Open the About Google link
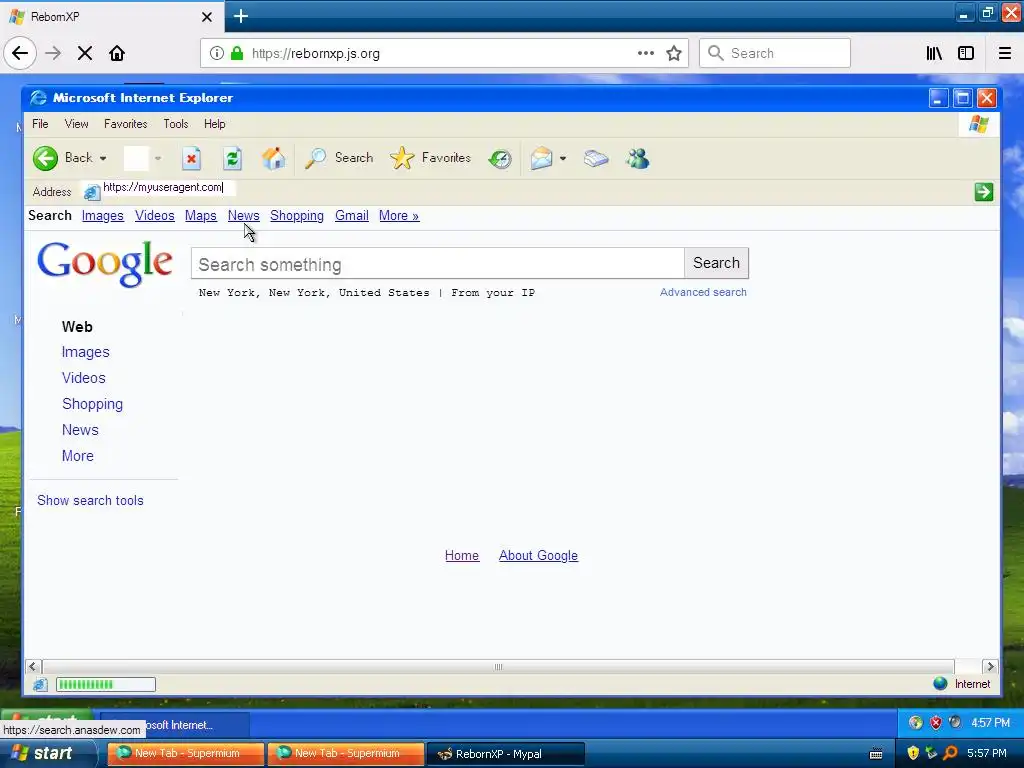The image size is (1024, 768). pos(538,556)
